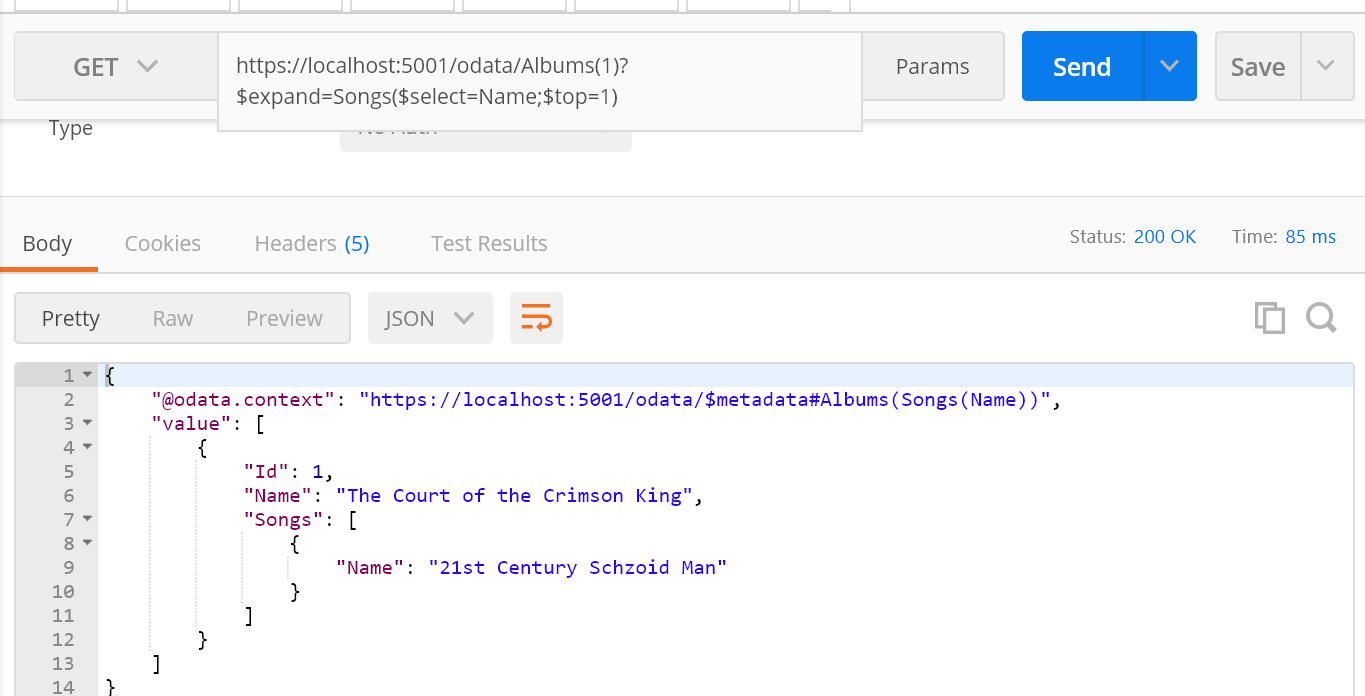The width and height of the screenshot is (1365, 696).
Task: Click inside the request URL field
Action: (540, 80)
